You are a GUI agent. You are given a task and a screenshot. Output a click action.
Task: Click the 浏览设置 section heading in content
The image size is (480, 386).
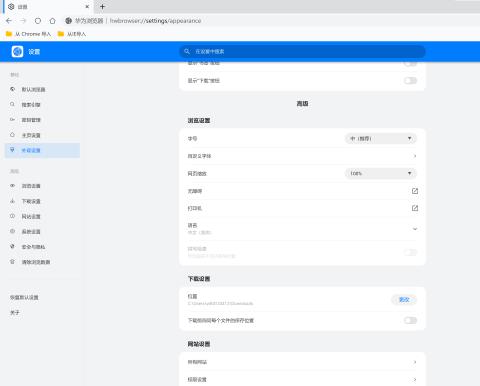(x=199, y=120)
